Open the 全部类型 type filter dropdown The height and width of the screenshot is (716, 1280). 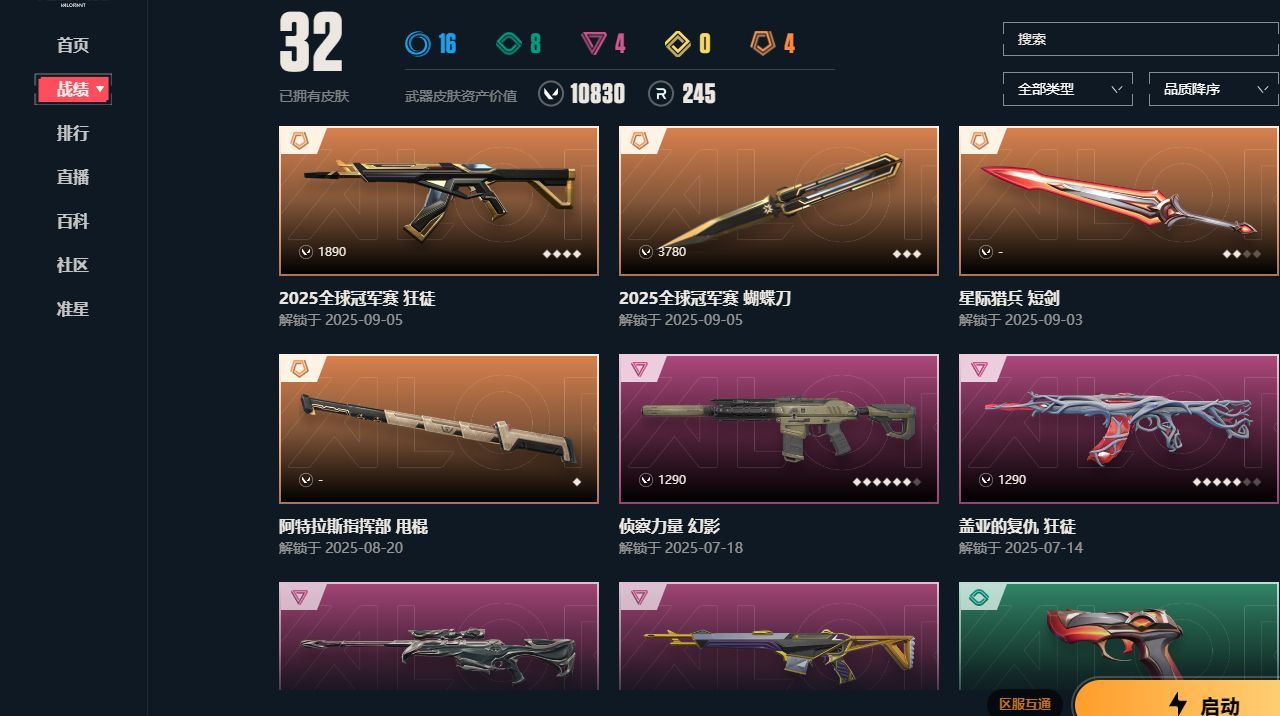pos(1068,89)
